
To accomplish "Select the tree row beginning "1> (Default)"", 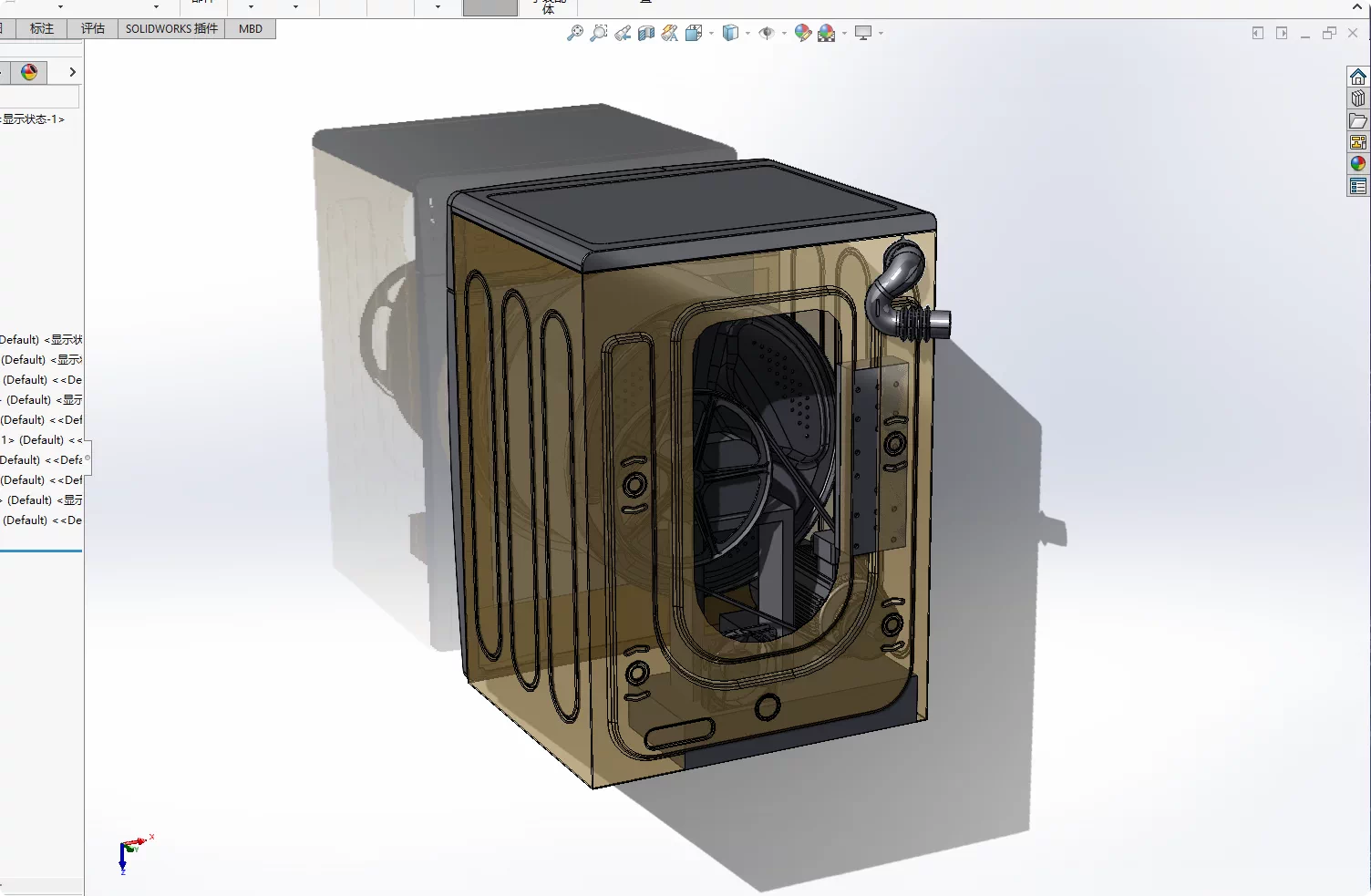I will 42,440.
